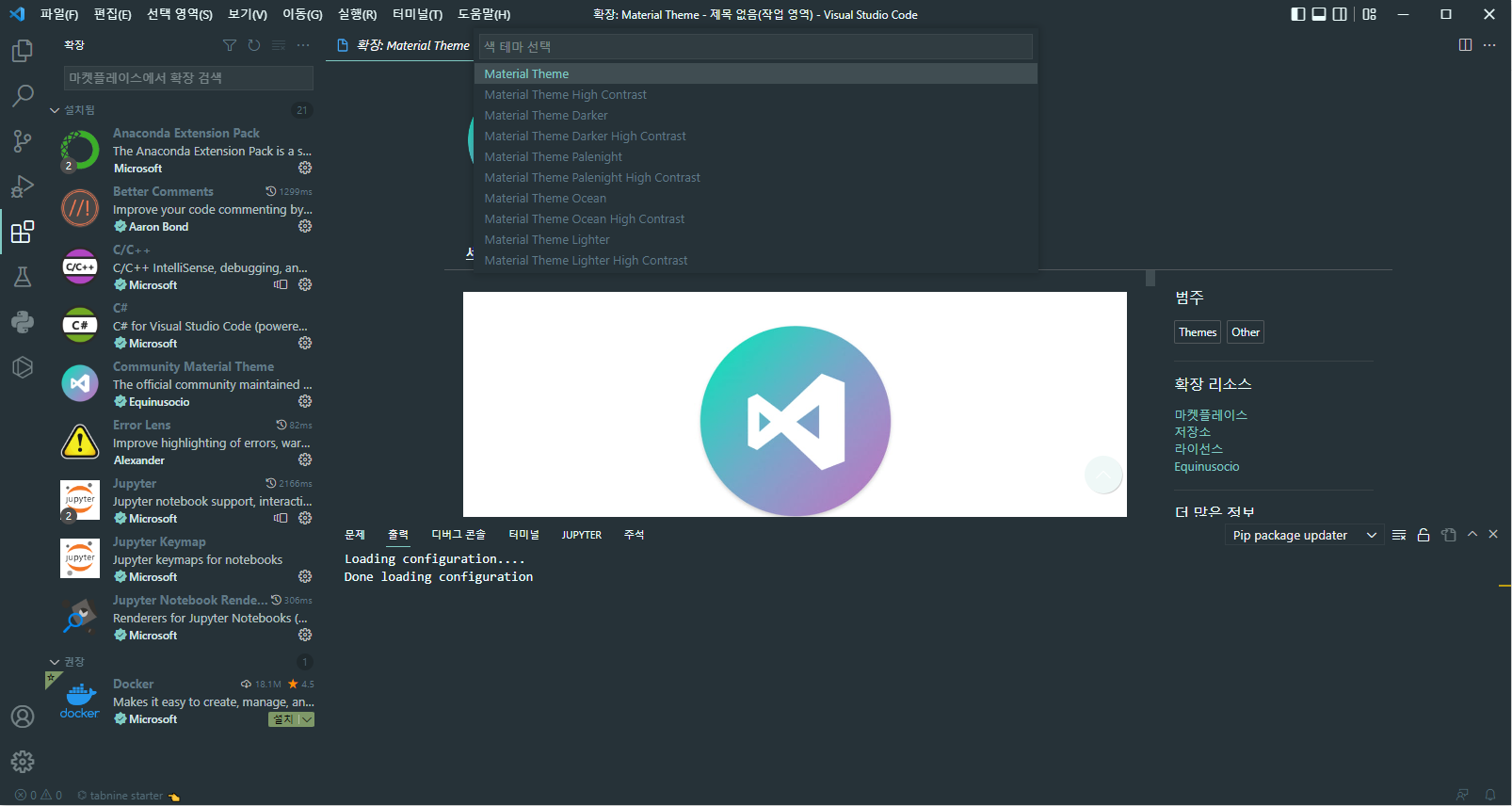Switch to the 디버그 콘솔 tab
The width and height of the screenshot is (1512, 806).
[458, 535]
